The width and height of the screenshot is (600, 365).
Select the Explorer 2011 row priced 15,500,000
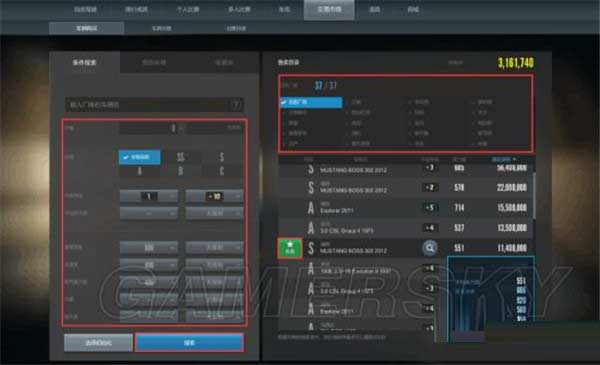pyautogui.click(x=406, y=208)
